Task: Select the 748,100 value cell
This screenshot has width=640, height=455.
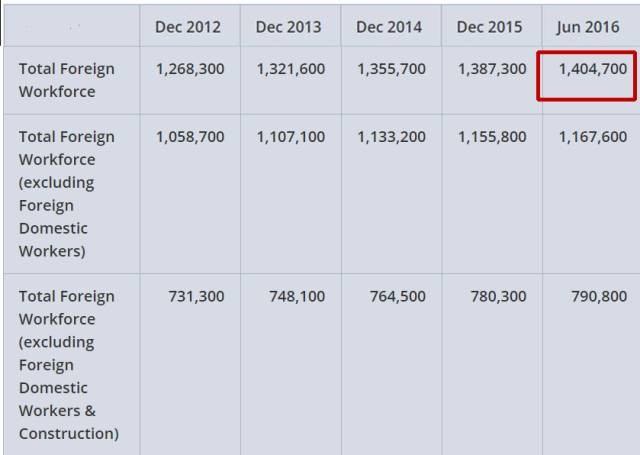Action: (x=297, y=296)
